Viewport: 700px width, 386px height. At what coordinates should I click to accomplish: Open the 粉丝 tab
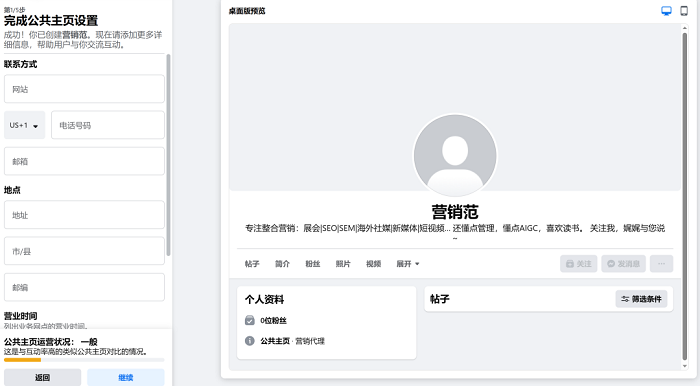click(312, 264)
